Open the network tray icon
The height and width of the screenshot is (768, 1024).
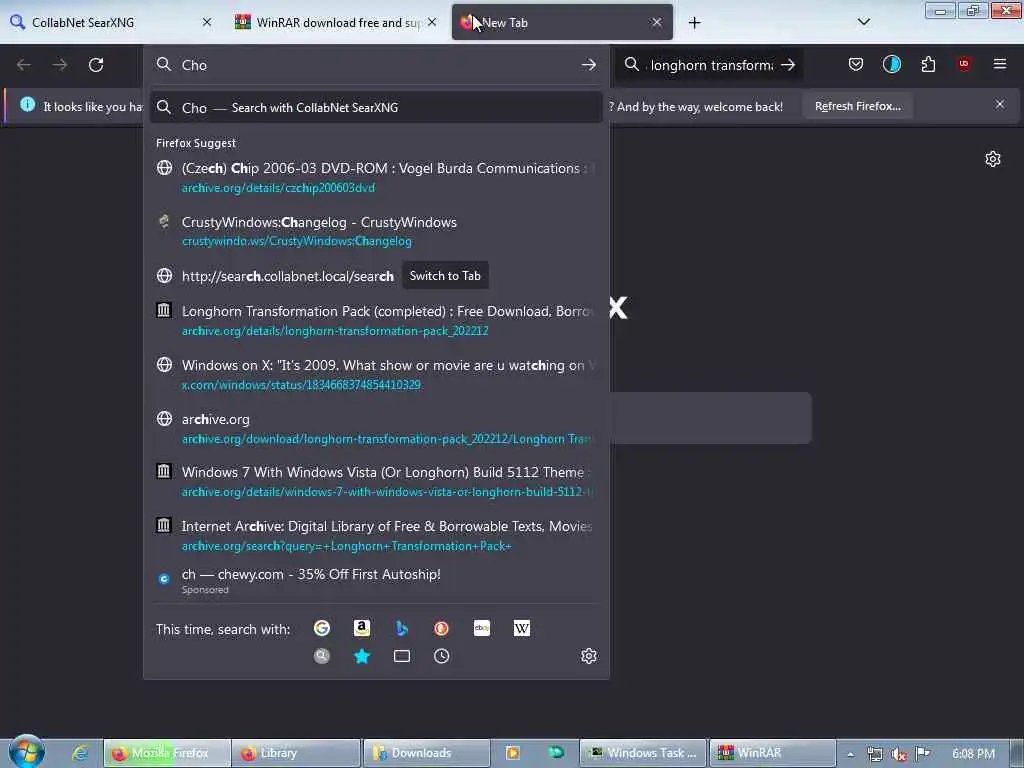coord(874,754)
